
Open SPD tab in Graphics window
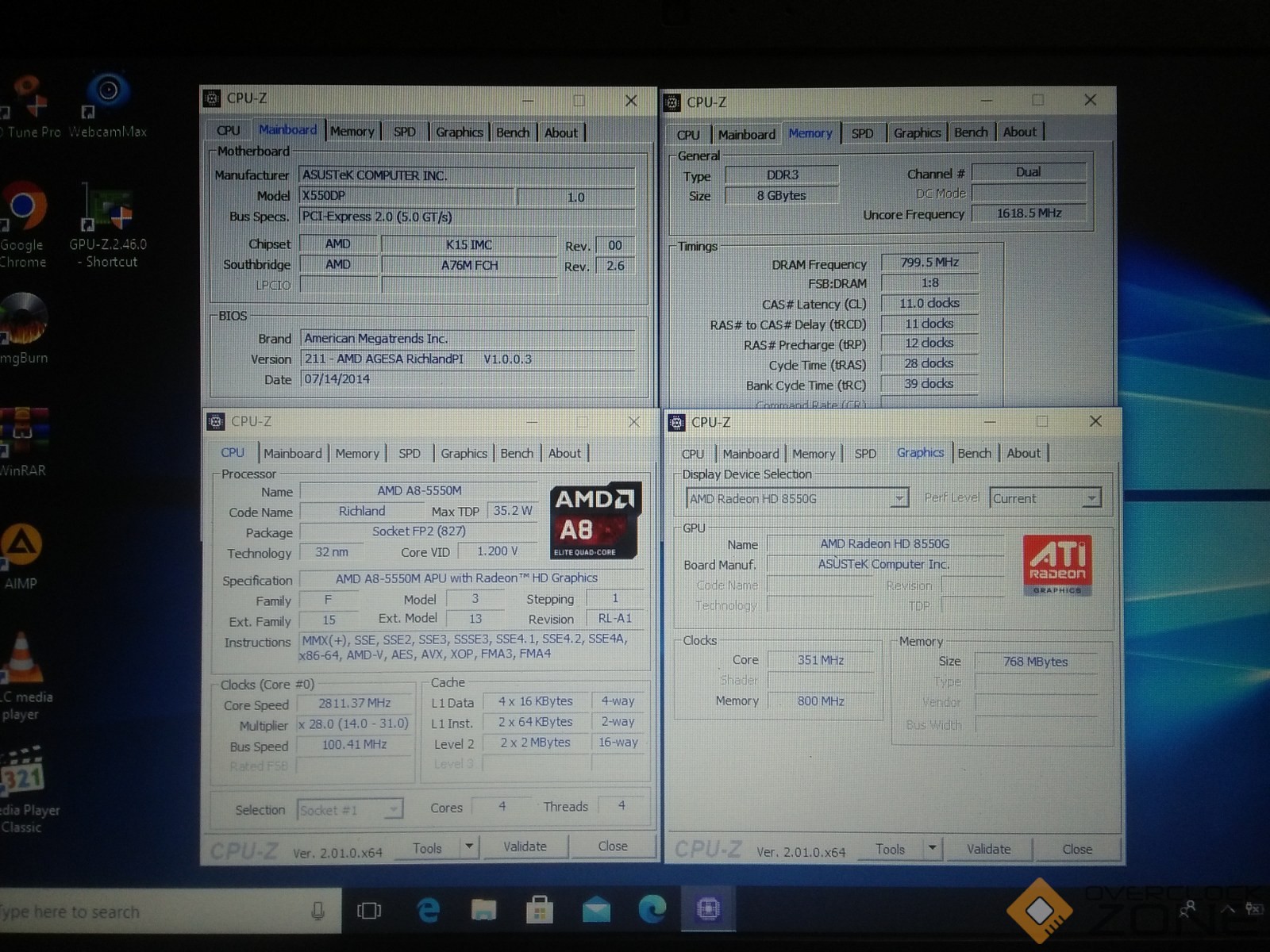tap(865, 454)
